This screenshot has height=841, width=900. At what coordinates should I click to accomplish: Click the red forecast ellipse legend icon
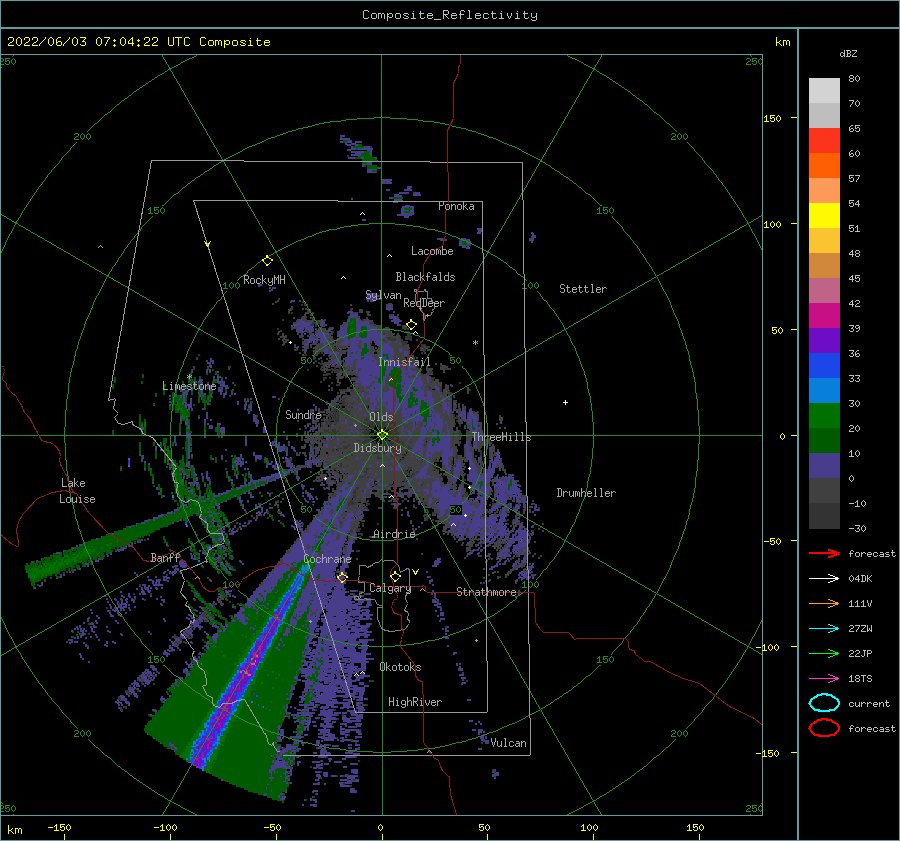click(824, 728)
